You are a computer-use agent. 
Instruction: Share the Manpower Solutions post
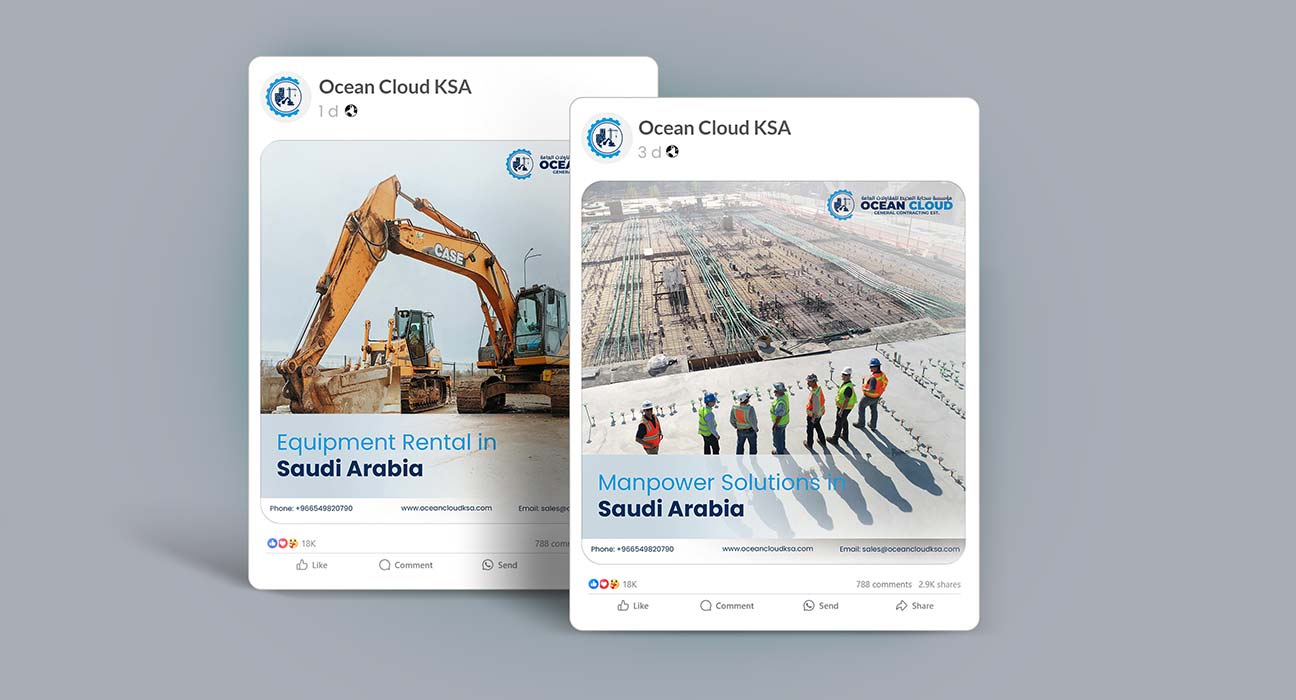914,606
